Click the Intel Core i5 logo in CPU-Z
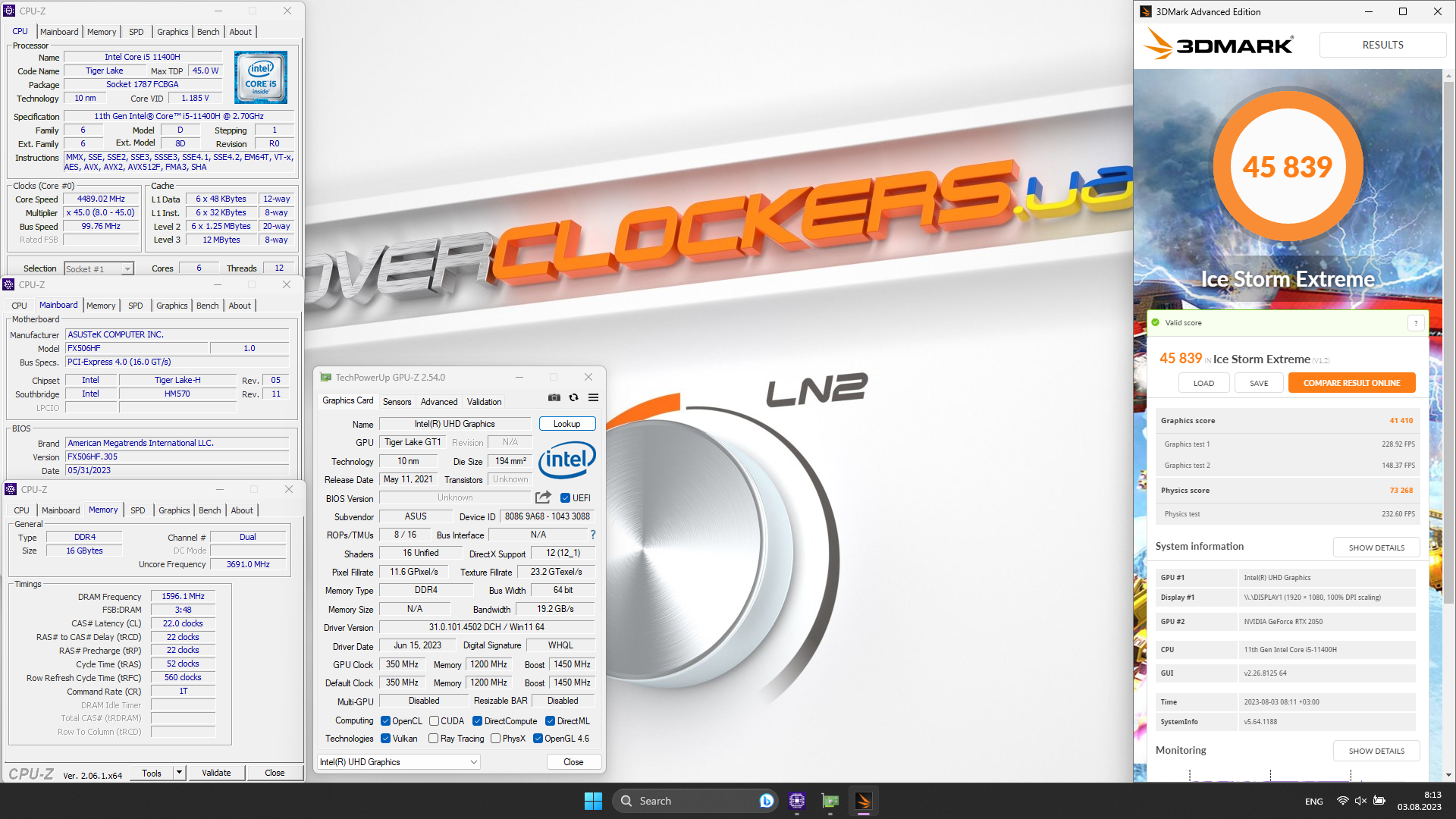The width and height of the screenshot is (1456, 819). click(261, 77)
